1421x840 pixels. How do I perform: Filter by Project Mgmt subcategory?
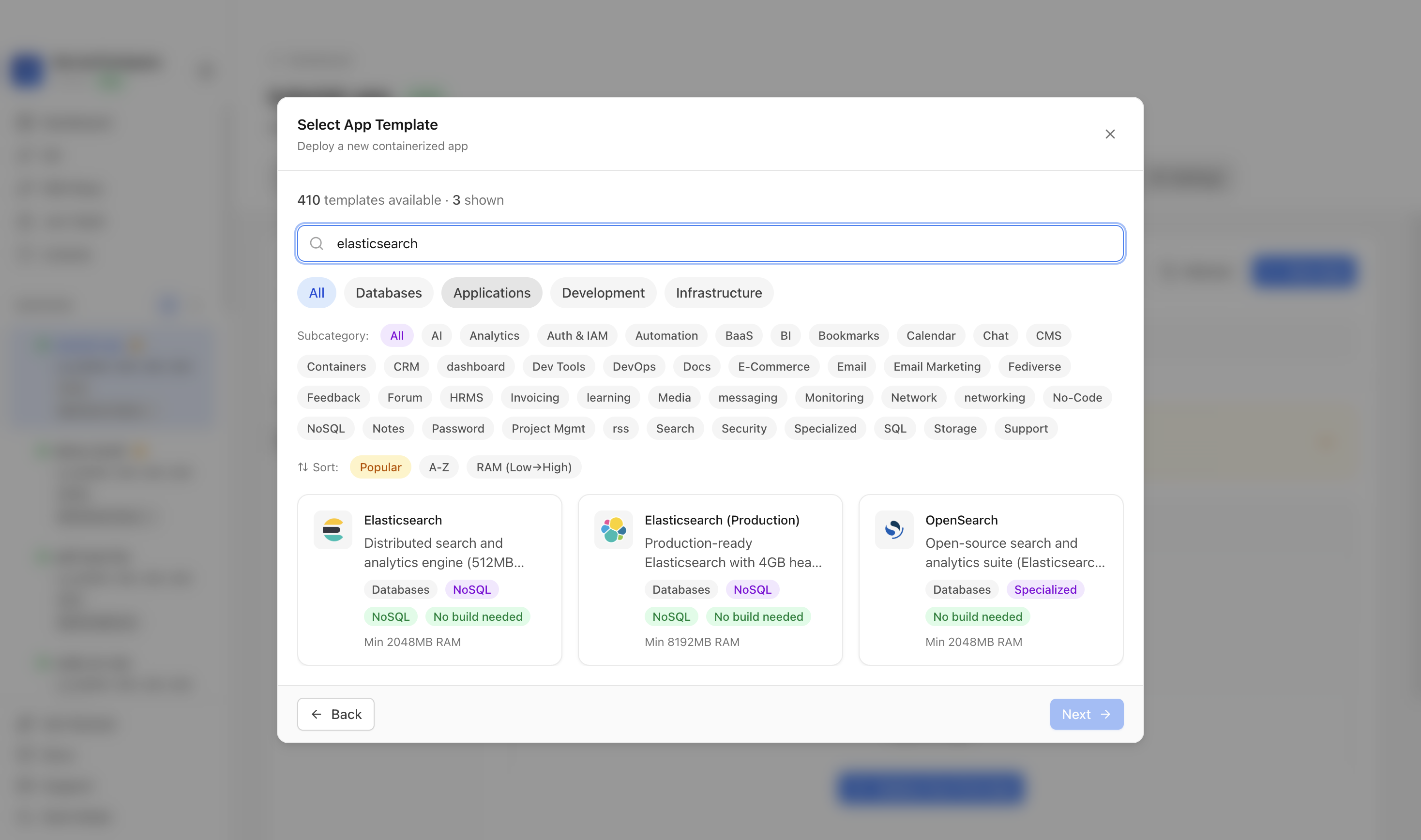tap(548, 429)
